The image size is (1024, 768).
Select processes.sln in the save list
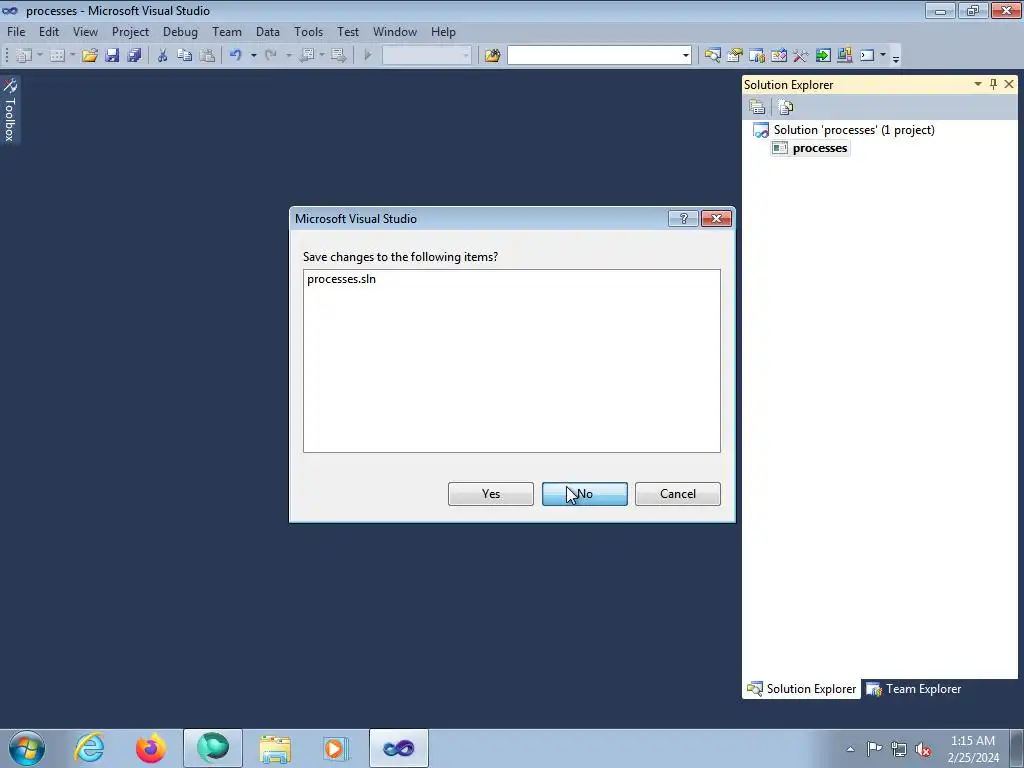click(342, 279)
